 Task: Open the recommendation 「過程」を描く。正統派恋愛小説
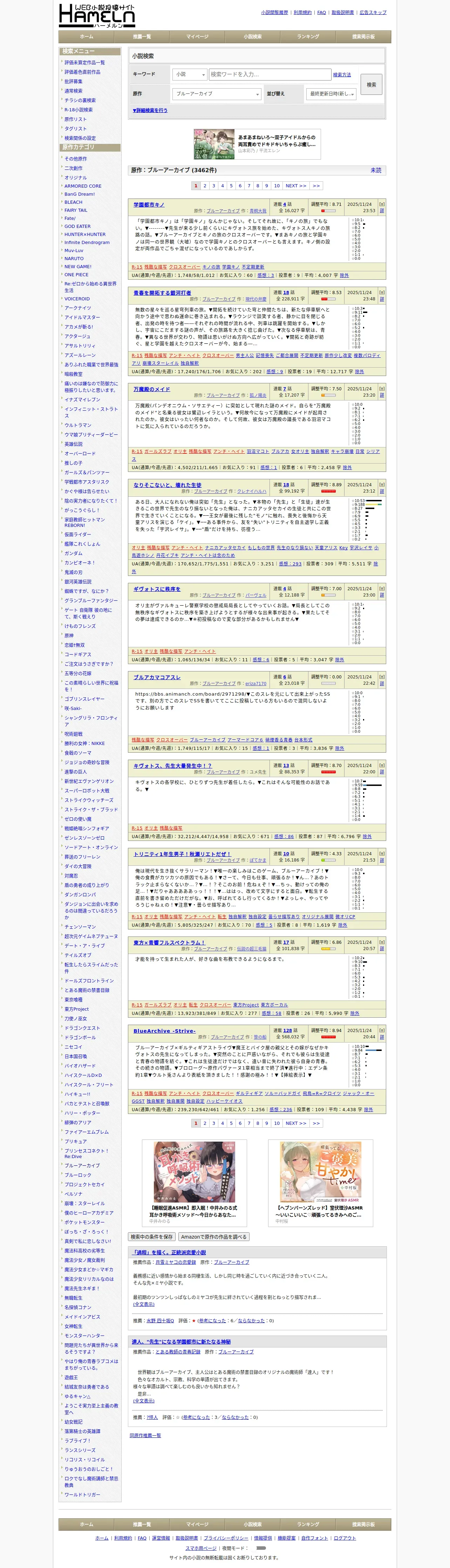pos(170,1252)
